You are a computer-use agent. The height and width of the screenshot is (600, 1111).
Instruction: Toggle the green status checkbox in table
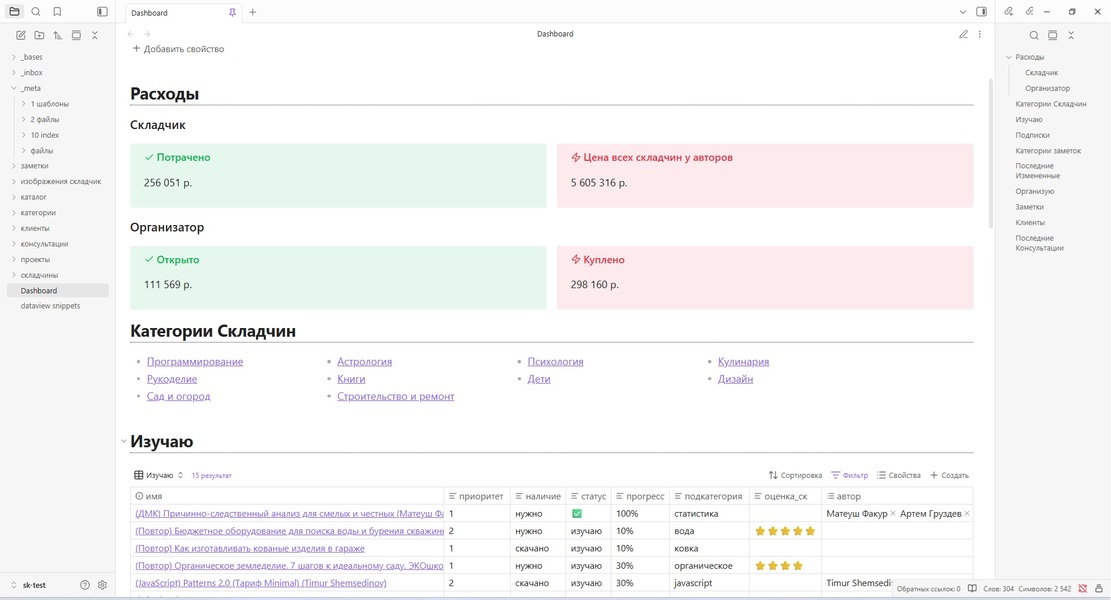(577, 514)
